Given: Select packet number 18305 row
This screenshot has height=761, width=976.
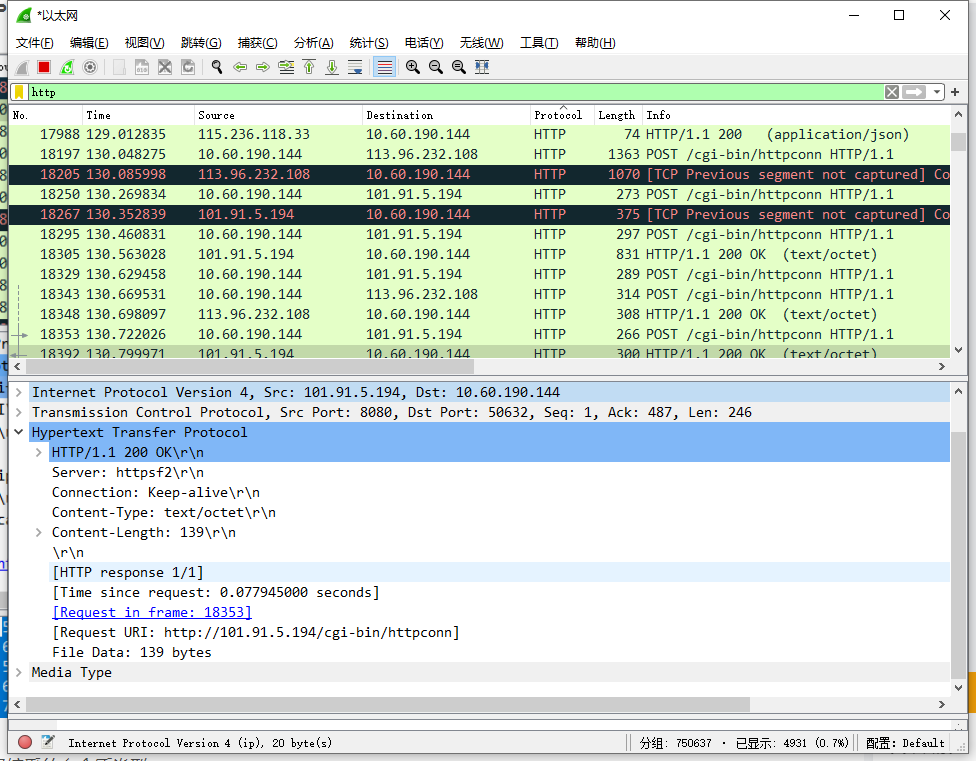Looking at the screenshot, I should (x=479, y=254).
